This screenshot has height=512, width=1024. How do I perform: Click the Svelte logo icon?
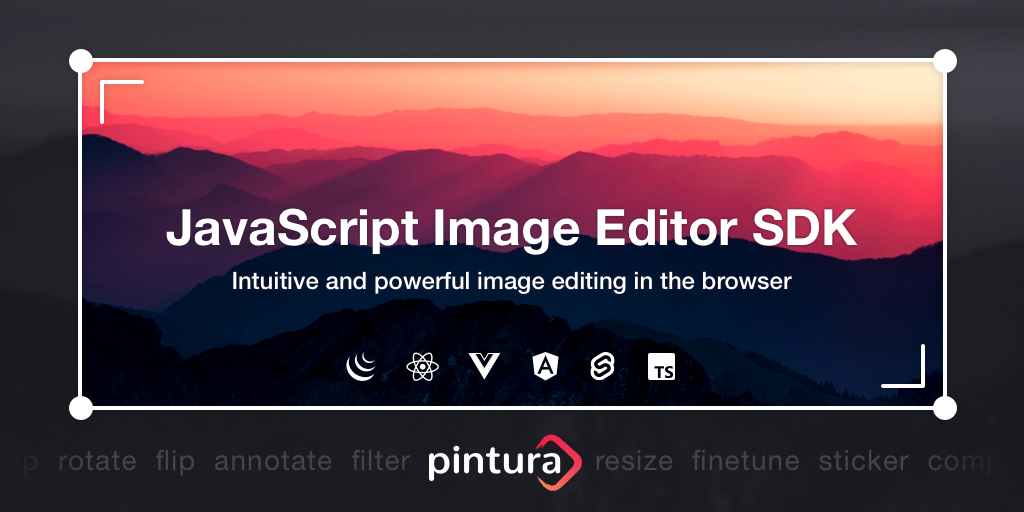601,367
